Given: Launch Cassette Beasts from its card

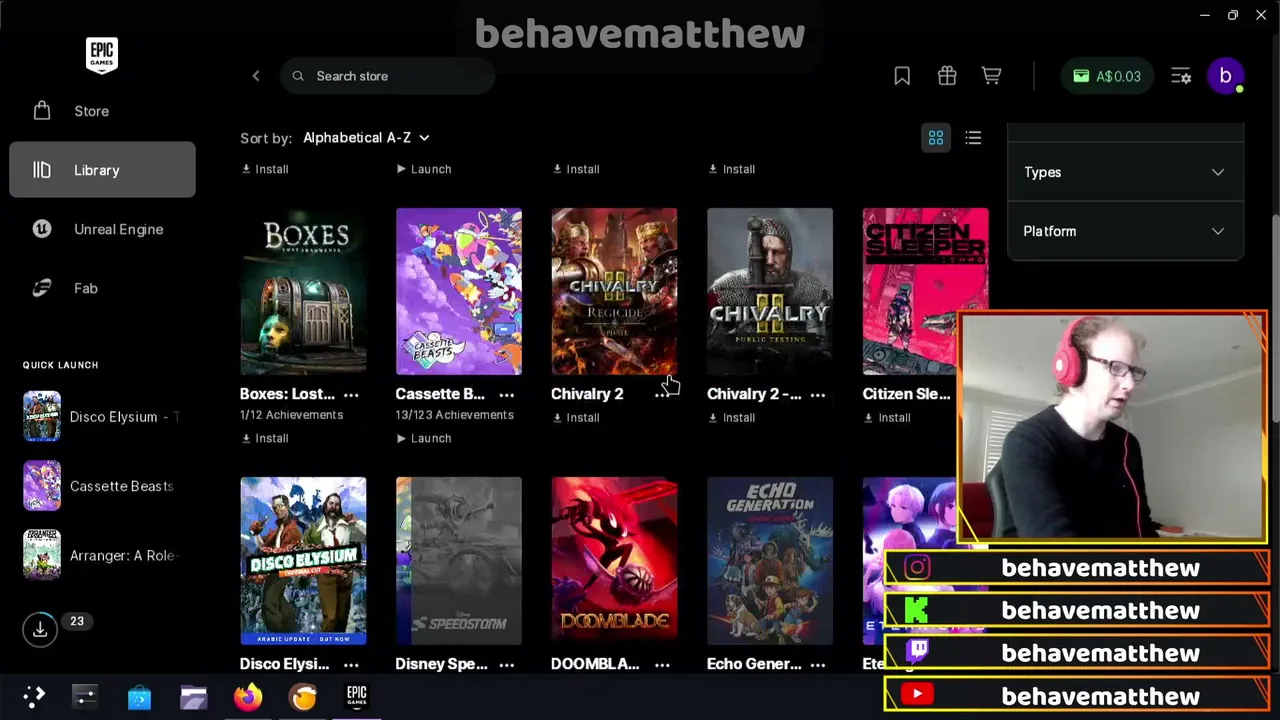Looking at the screenshot, I should coord(424,438).
